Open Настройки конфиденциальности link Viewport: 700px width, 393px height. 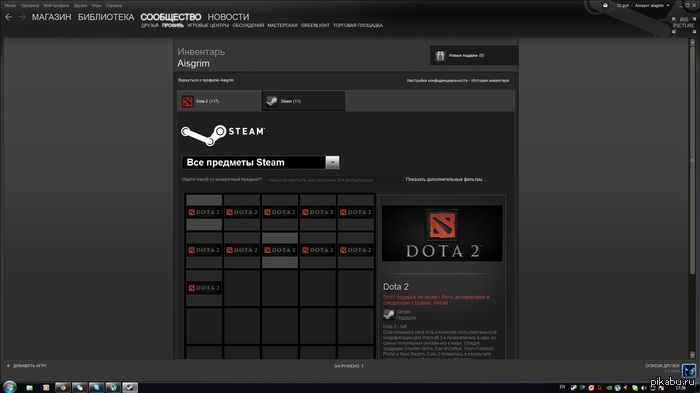click(437, 81)
